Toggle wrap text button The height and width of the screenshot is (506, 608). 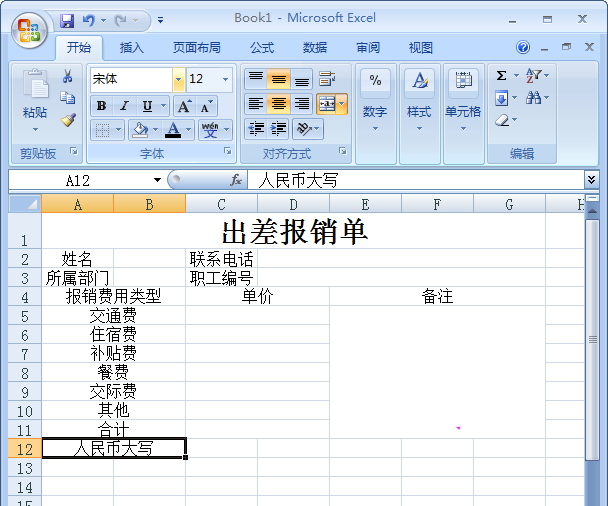tap(327, 79)
